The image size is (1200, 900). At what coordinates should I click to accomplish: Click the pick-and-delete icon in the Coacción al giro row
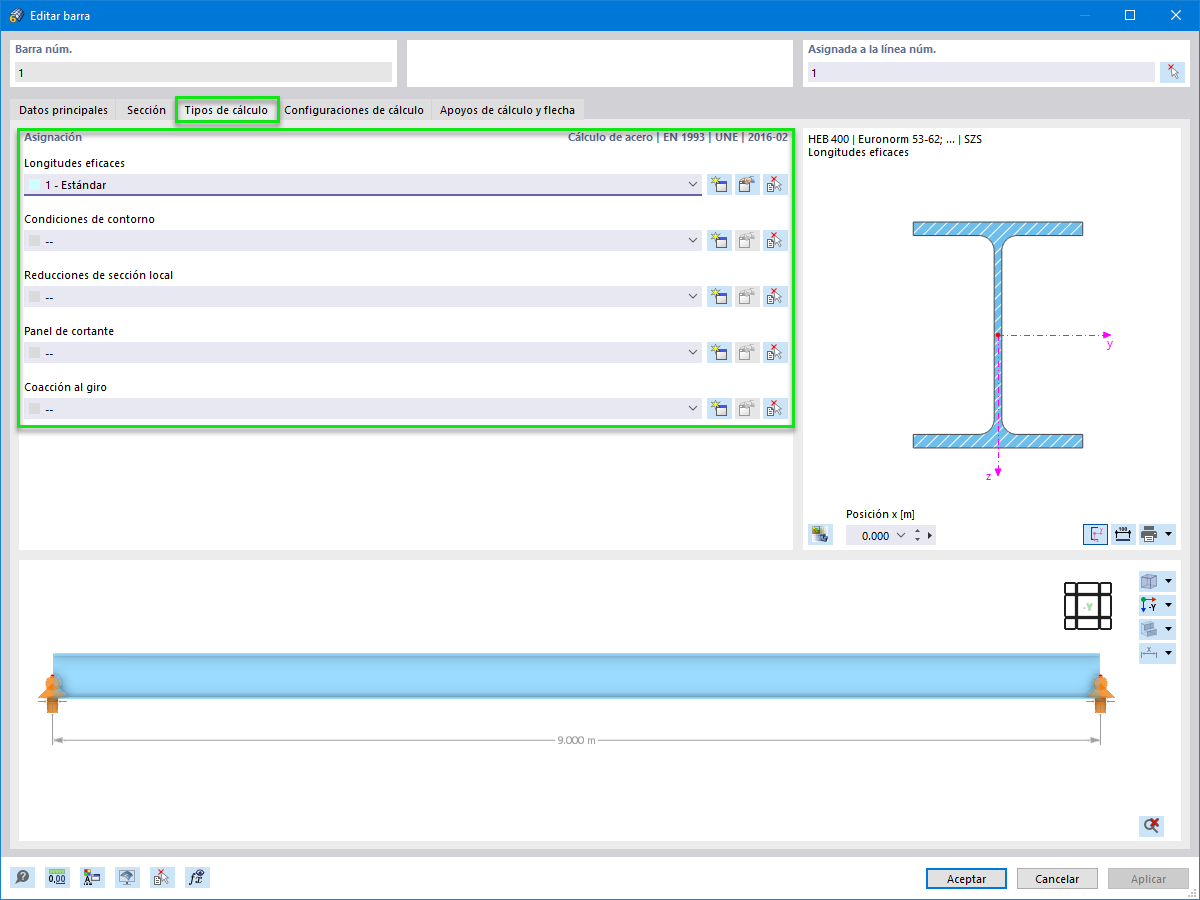click(x=775, y=408)
